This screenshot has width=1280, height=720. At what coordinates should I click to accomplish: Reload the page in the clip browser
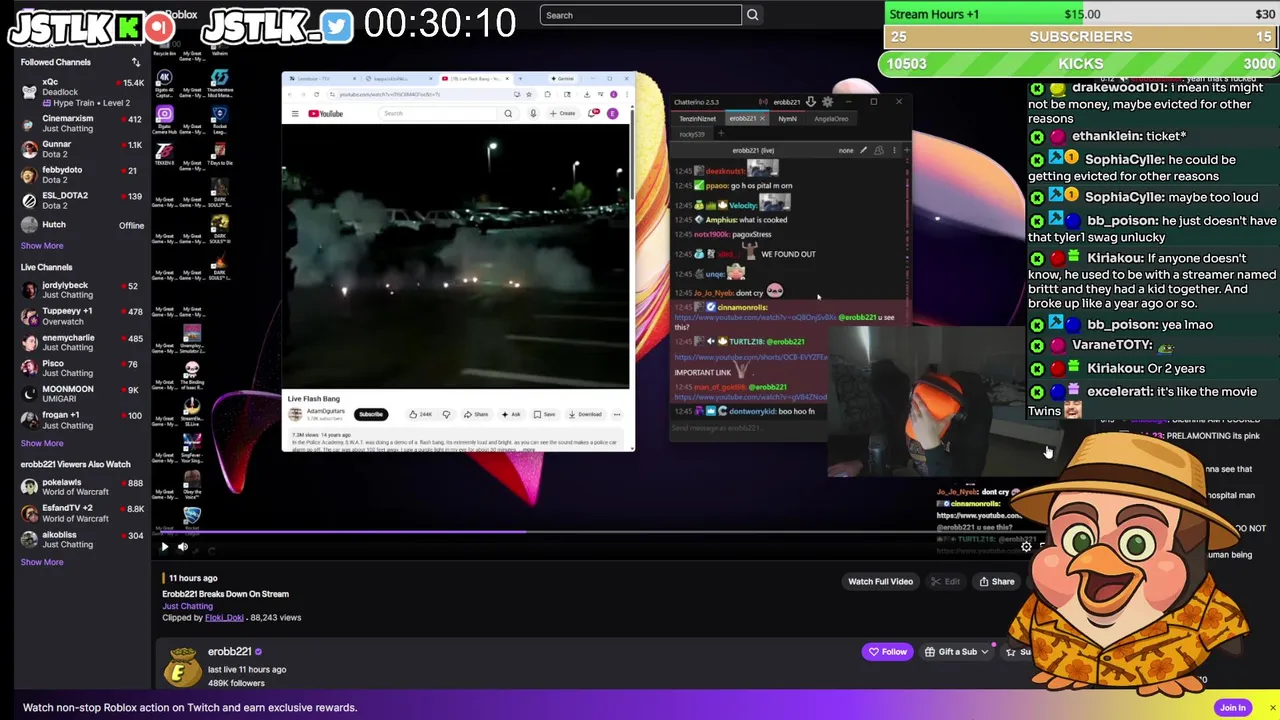317,95
